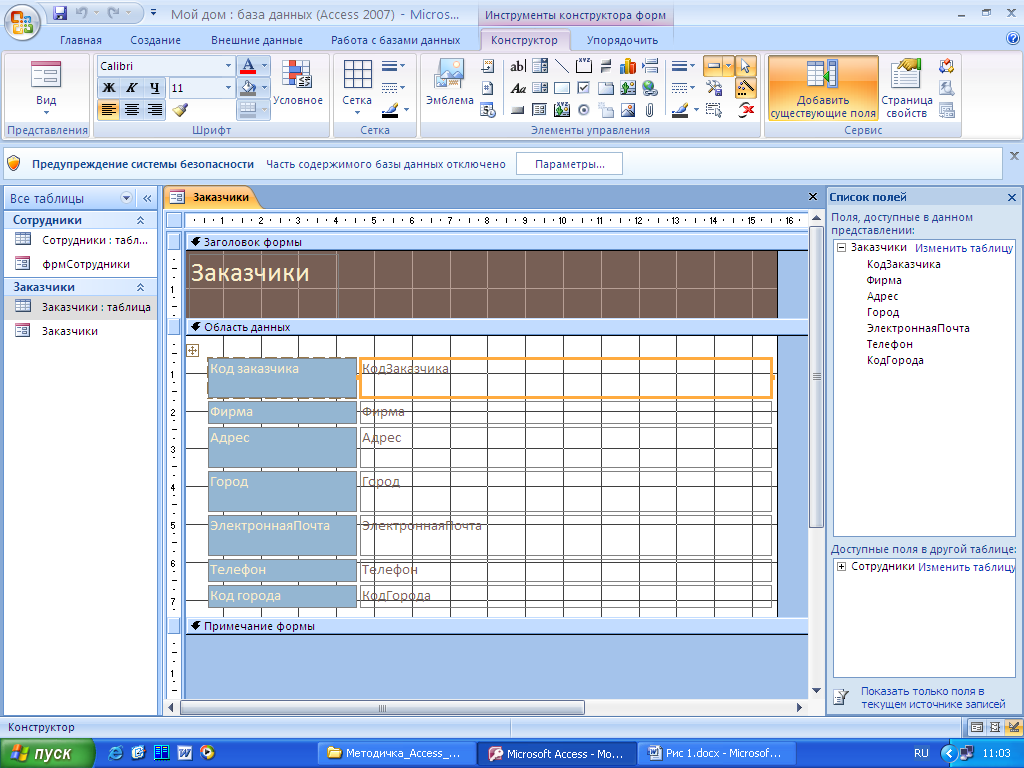The image size is (1024, 768).
Task: Insert a logo with the Эмблема button
Action: [x=449, y=82]
